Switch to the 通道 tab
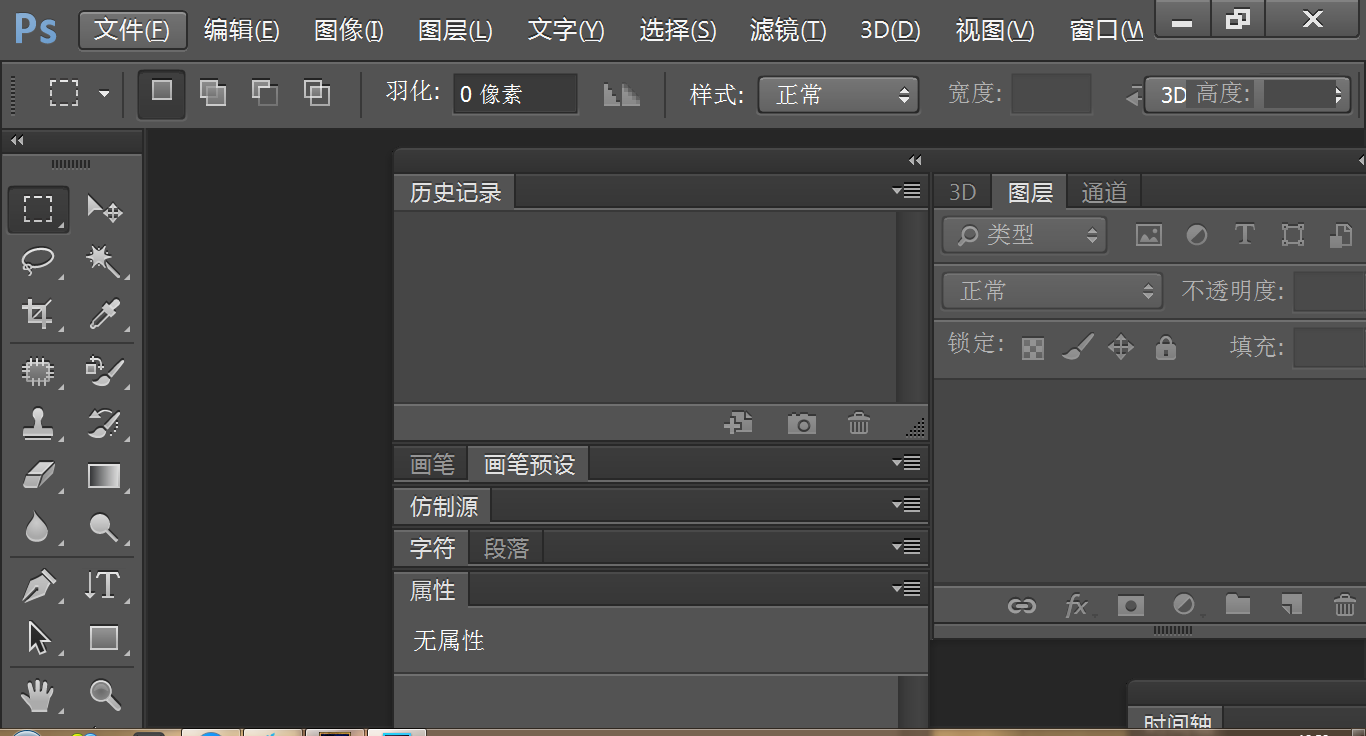Image resolution: width=1366 pixels, height=736 pixels. pos(1104,192)
